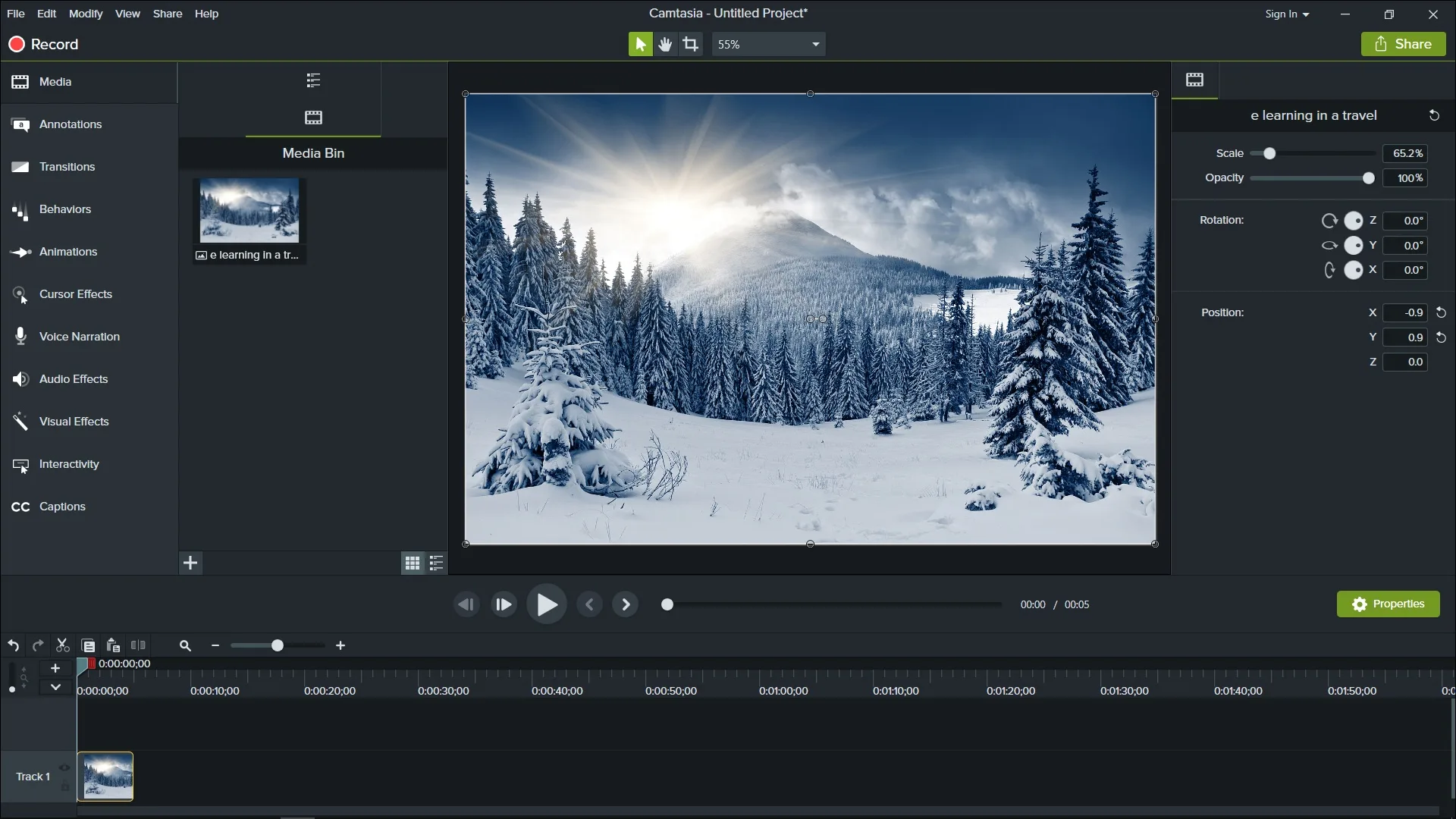This screenshot has height=819, width=1456.
Task: Open the View menu
Action: [x=127, y=14]
